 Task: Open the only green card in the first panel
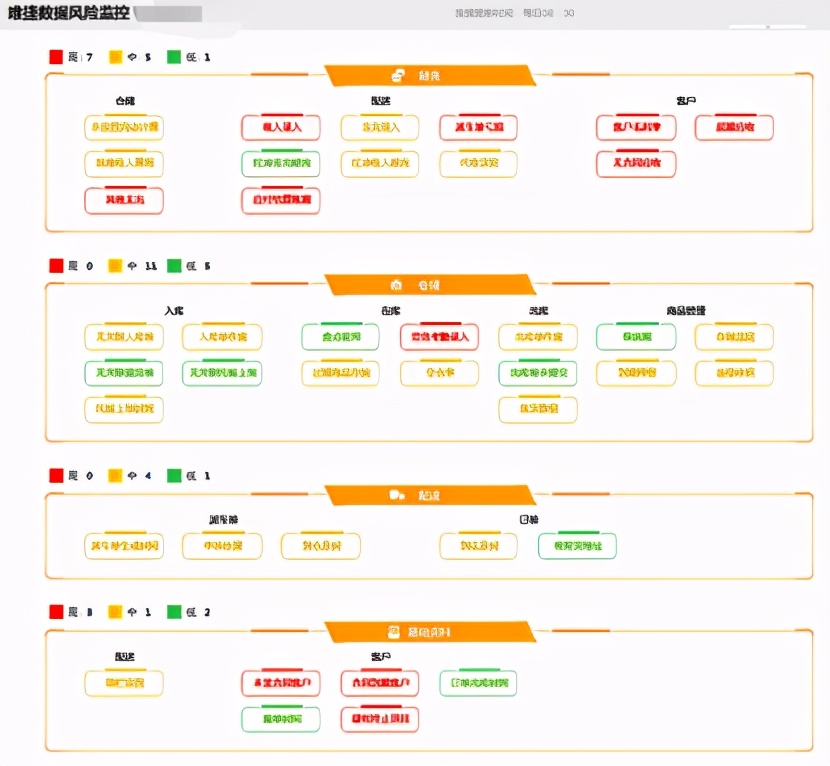pos(280,164)
